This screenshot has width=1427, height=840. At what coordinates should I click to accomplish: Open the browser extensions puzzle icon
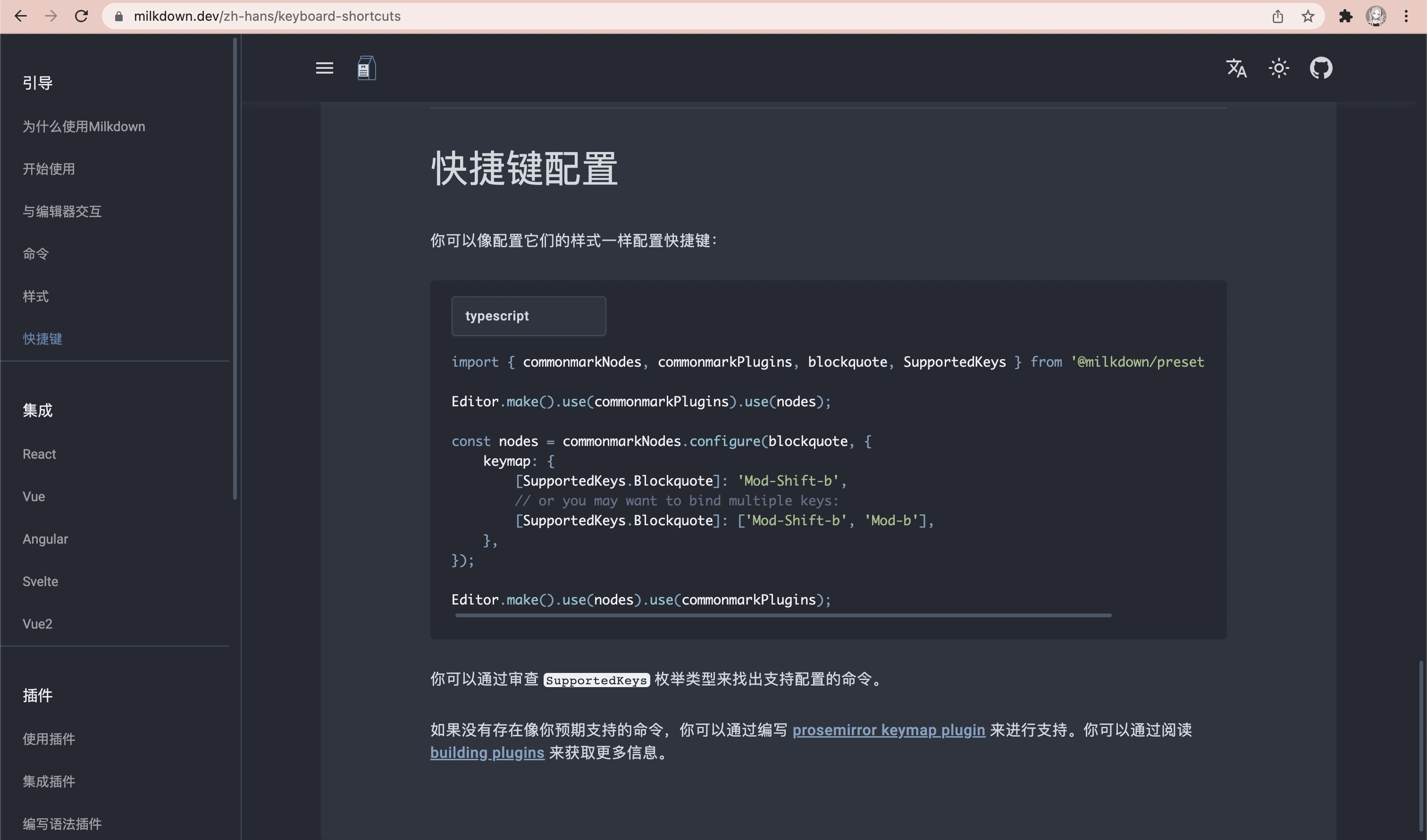[x=1346, y=16]
